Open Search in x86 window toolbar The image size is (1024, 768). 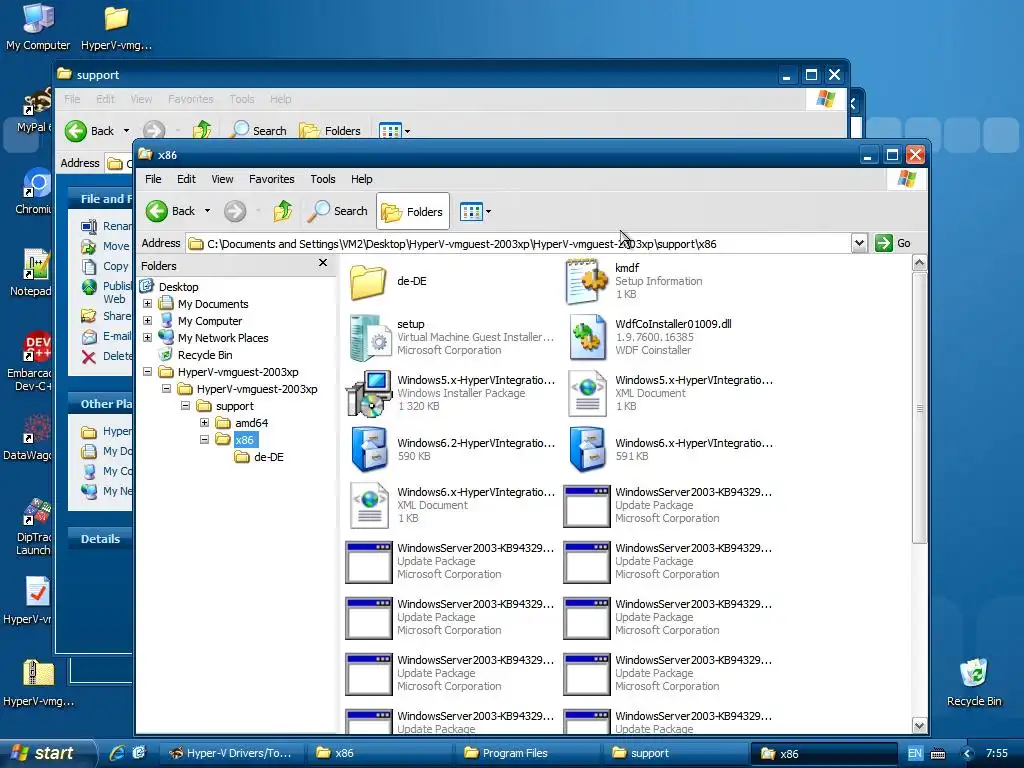point(338,211)
